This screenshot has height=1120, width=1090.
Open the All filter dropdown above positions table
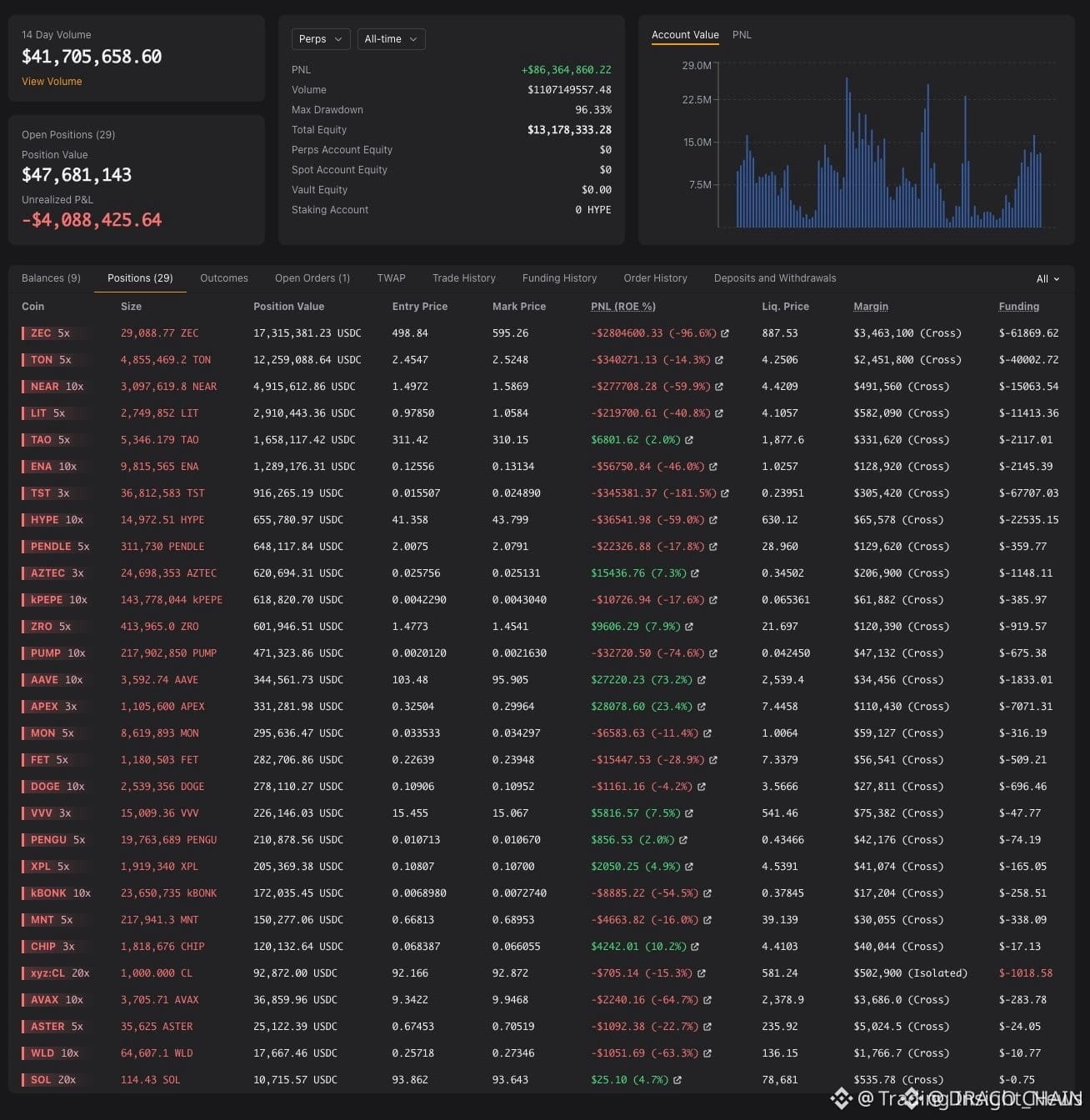point(1047,279)
